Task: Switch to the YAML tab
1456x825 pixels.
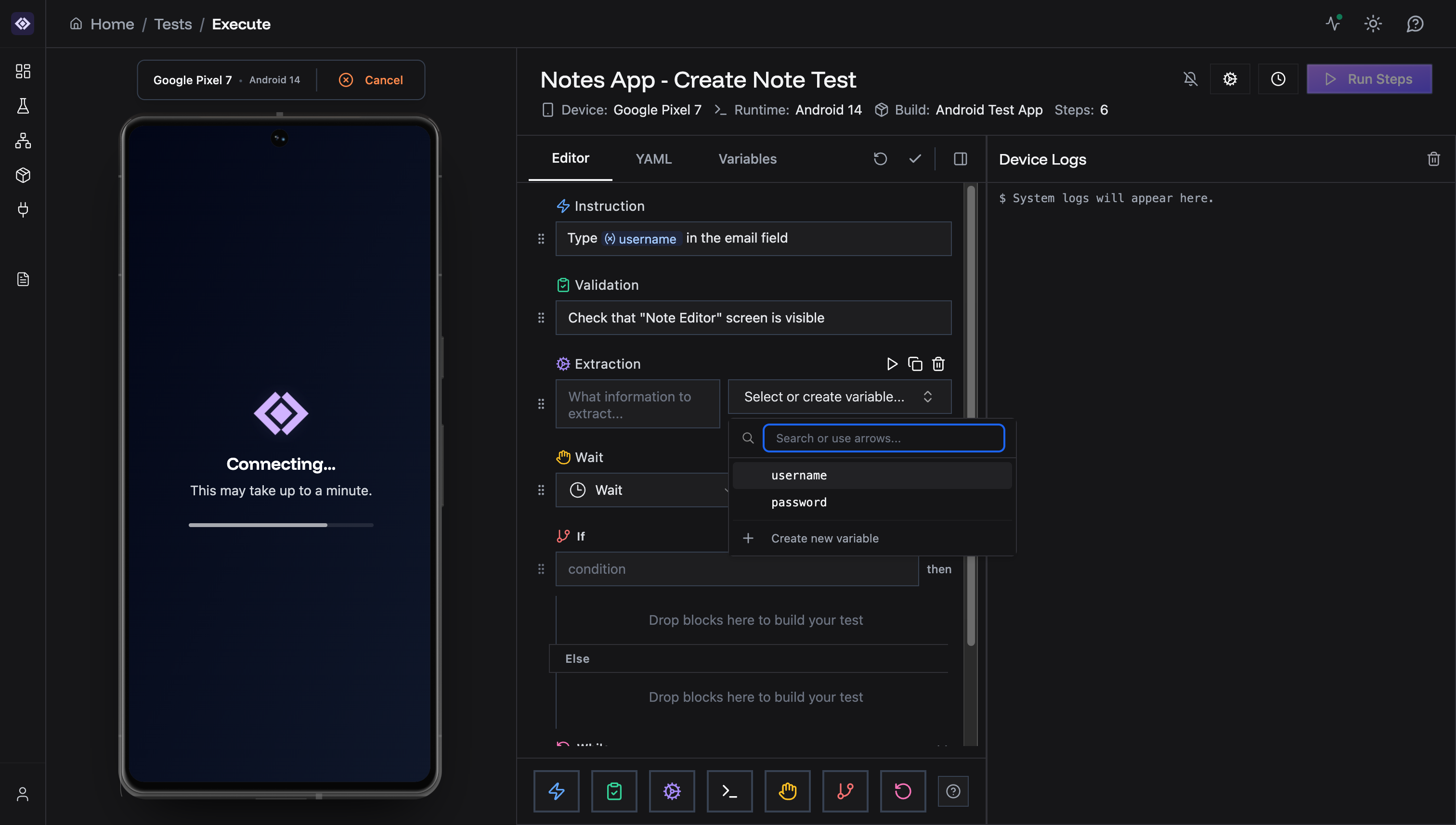Action: pos(653,159)
